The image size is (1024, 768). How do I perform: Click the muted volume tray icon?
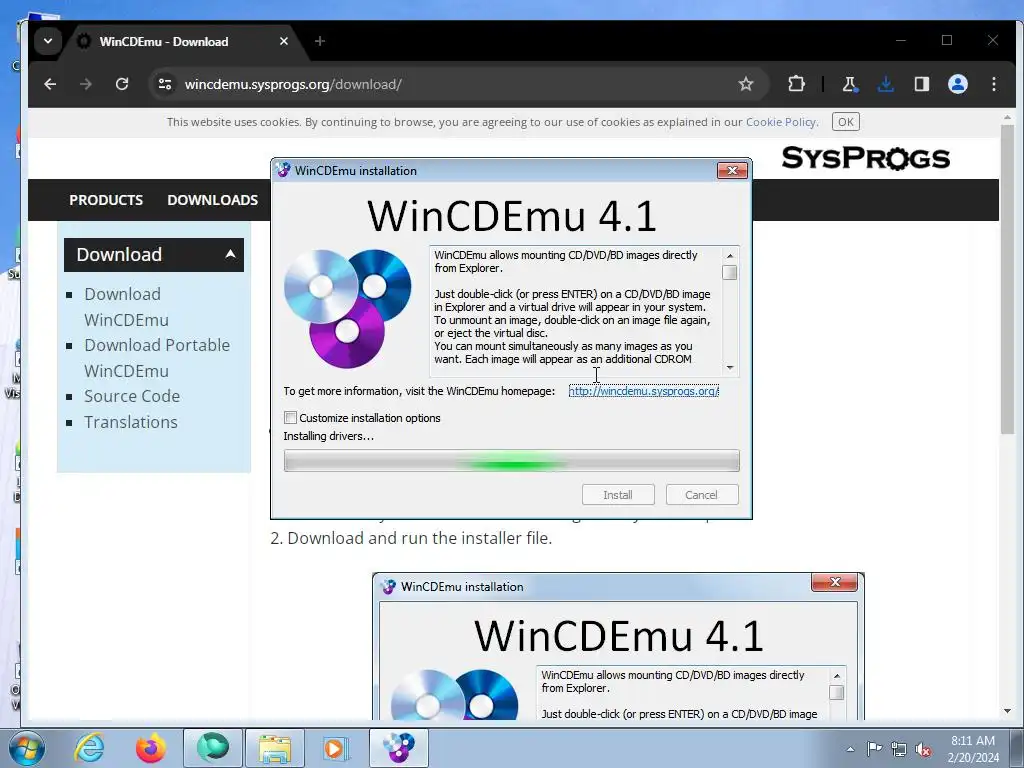click(x=923, y=749)
